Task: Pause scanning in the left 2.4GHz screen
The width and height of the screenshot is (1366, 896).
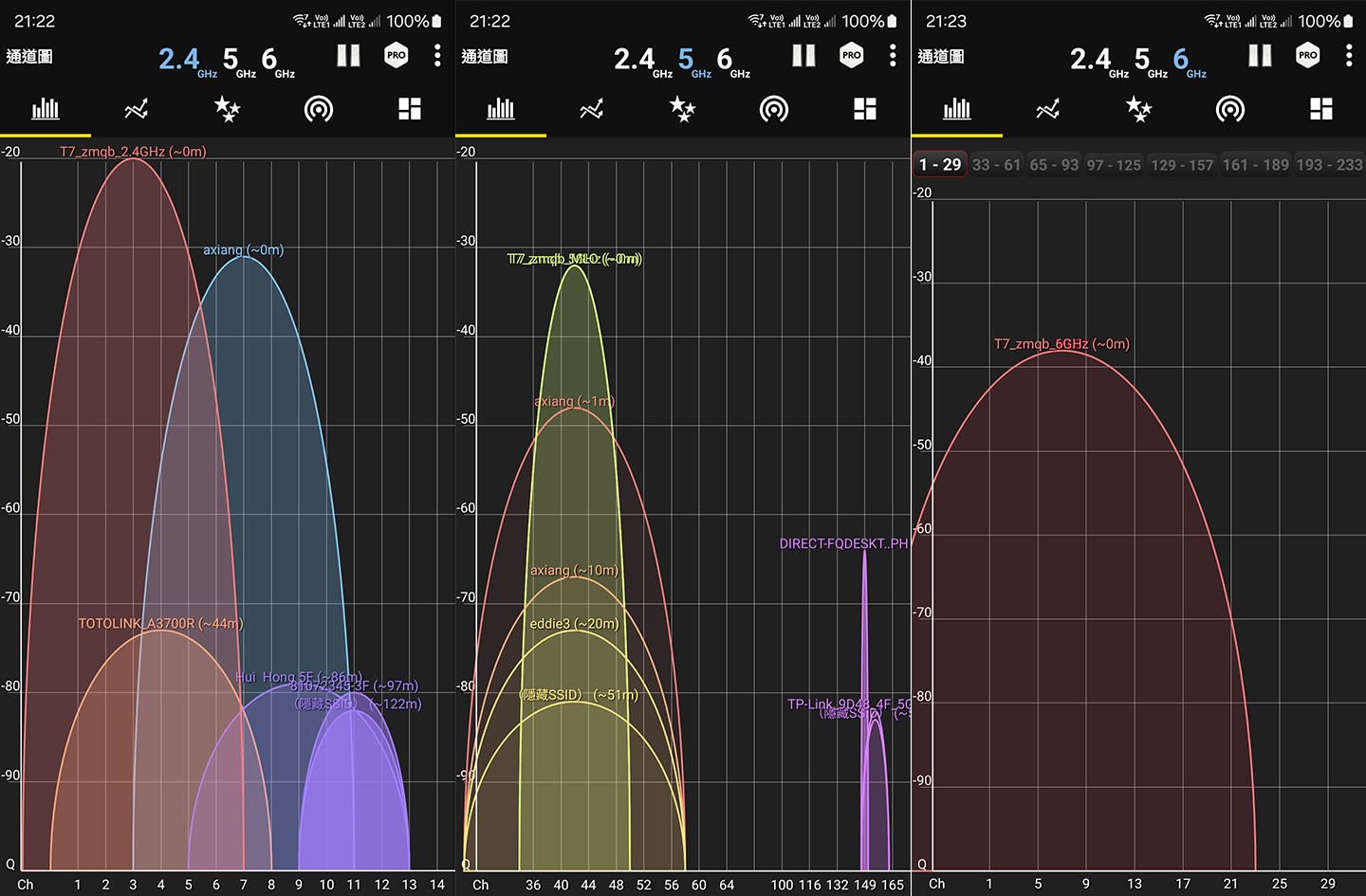Action: [348, 56]
